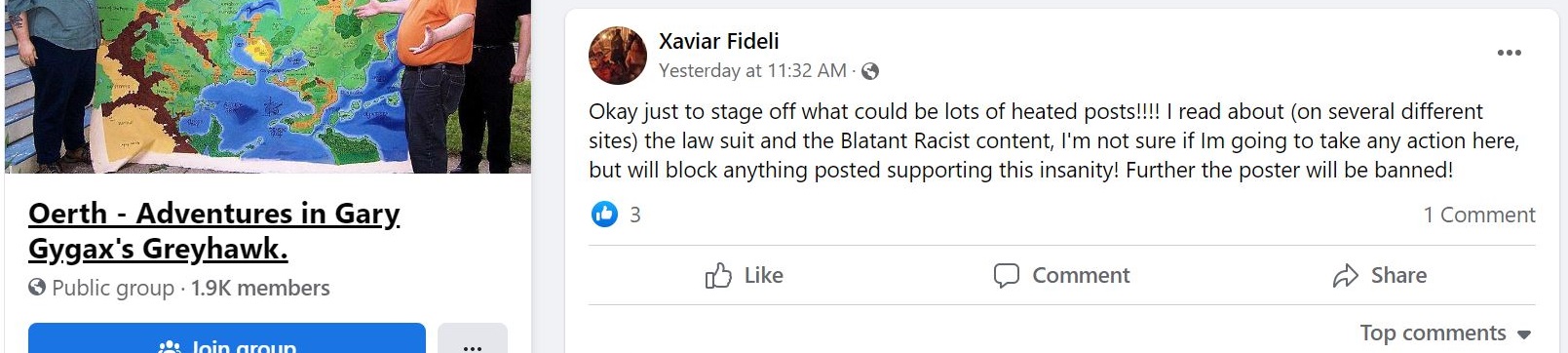Click the Comment speech bubble button

[1061, 275]
